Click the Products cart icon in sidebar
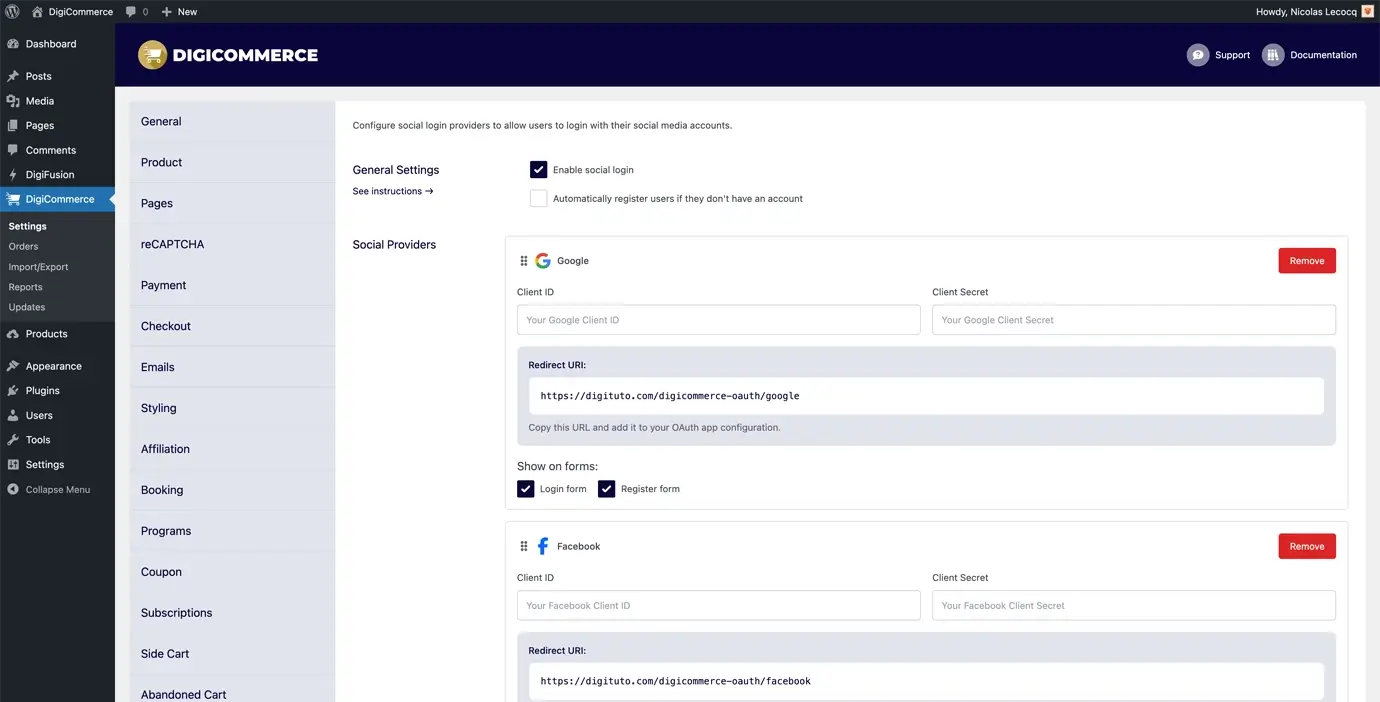This screenshot has width=1380, height=702. coord(13,334)
